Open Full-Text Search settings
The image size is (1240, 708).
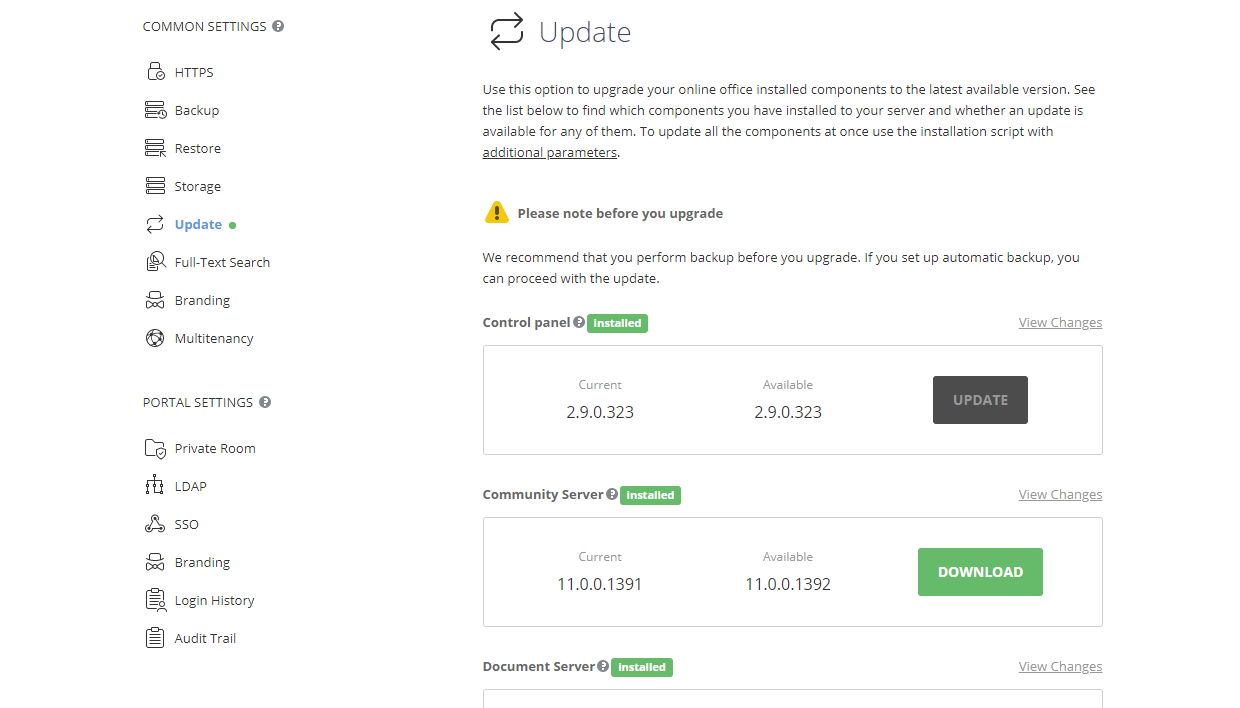click(x=156, y=261)
